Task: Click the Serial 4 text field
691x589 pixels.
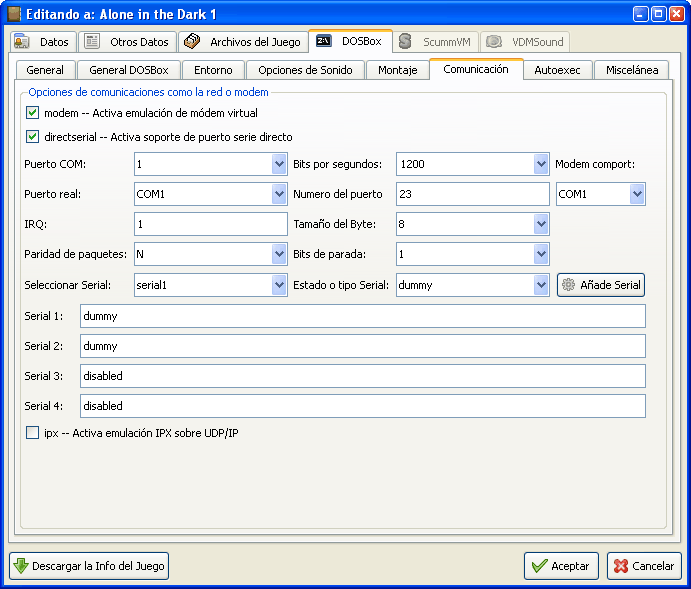Action: (x=363, y=406)
